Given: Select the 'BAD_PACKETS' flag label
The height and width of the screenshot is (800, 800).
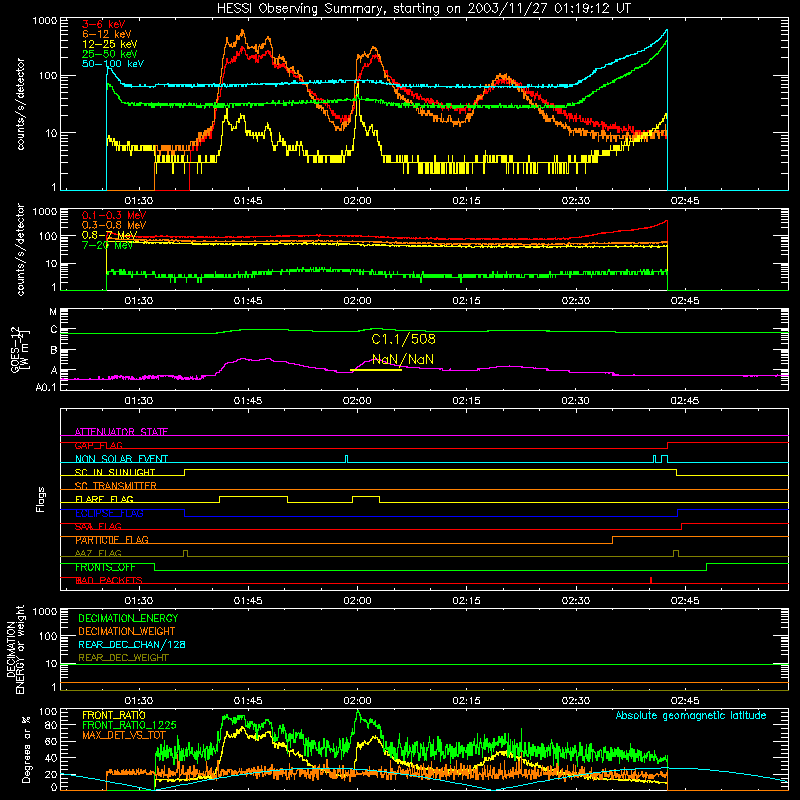Looking at the screenshot, I should pos(109,580).
